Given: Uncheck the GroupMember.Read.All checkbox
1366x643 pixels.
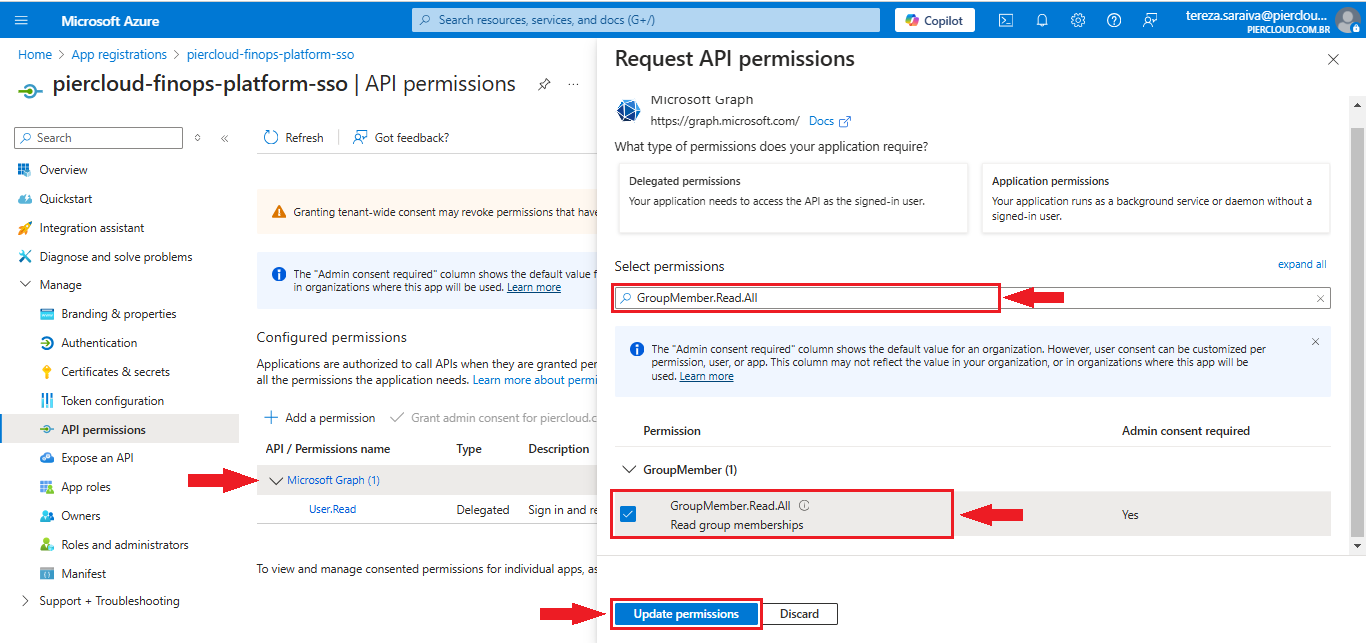Looking at the screenshot, I should point(628,514).
